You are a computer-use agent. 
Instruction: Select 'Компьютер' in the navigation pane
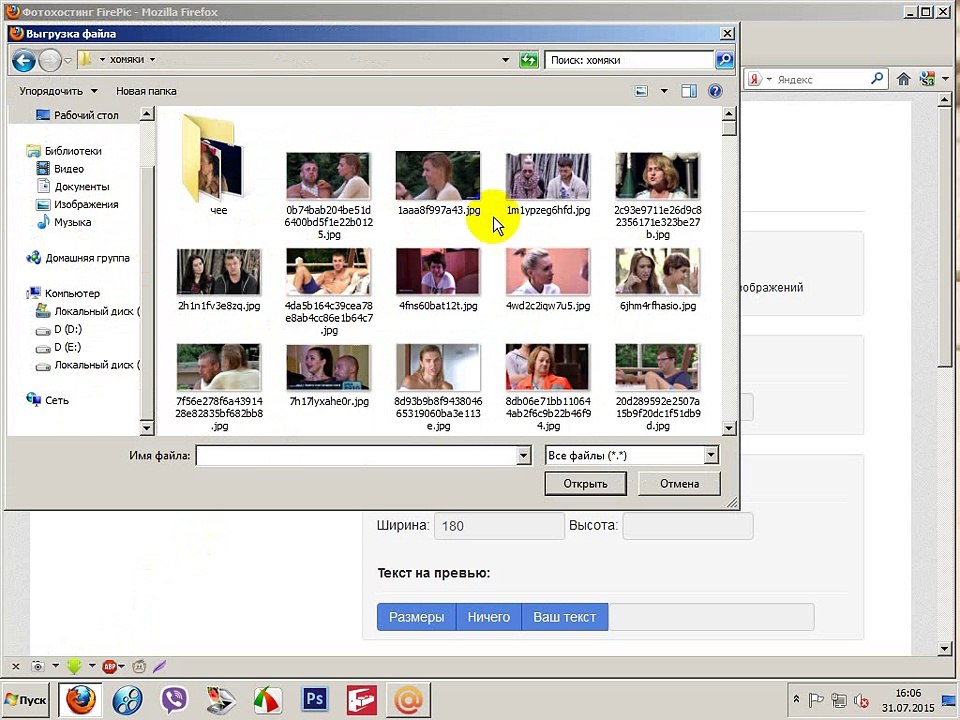[x=63, y=293]
